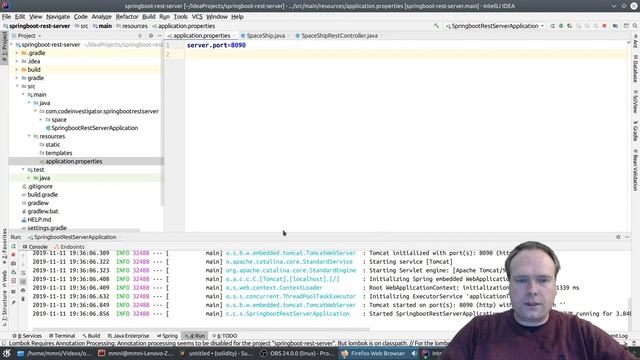Hide the Project tool window
This screenshot has height=360, width=640.
[160, 36]
